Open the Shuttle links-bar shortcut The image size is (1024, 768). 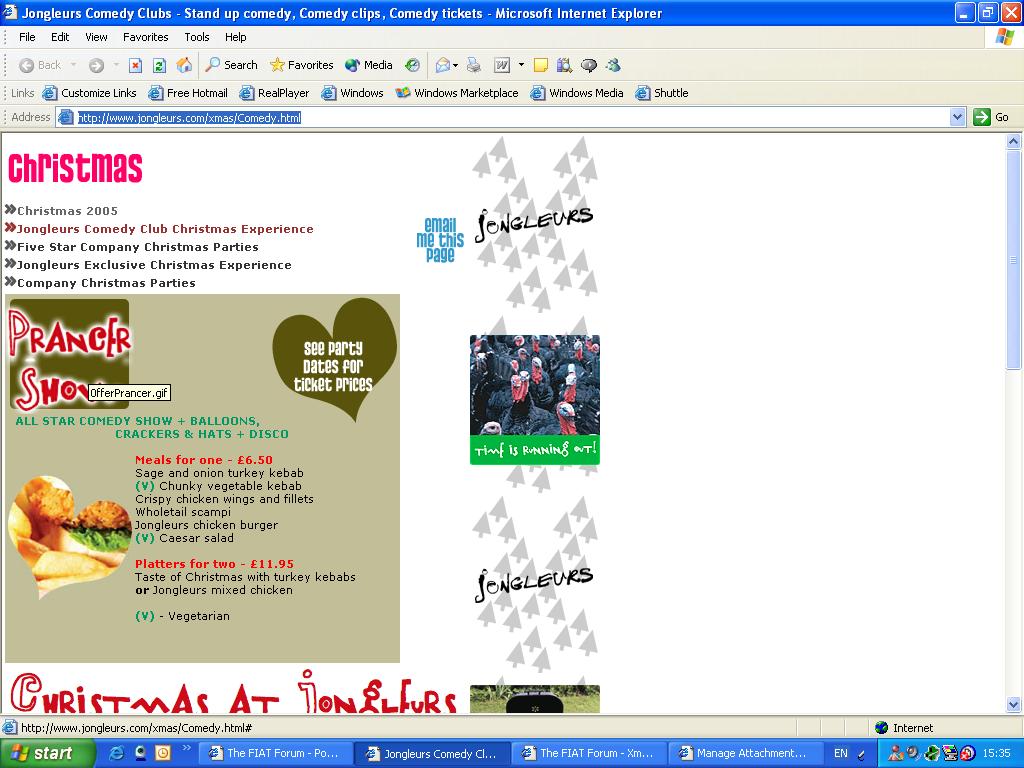click(x=662, y=93)
